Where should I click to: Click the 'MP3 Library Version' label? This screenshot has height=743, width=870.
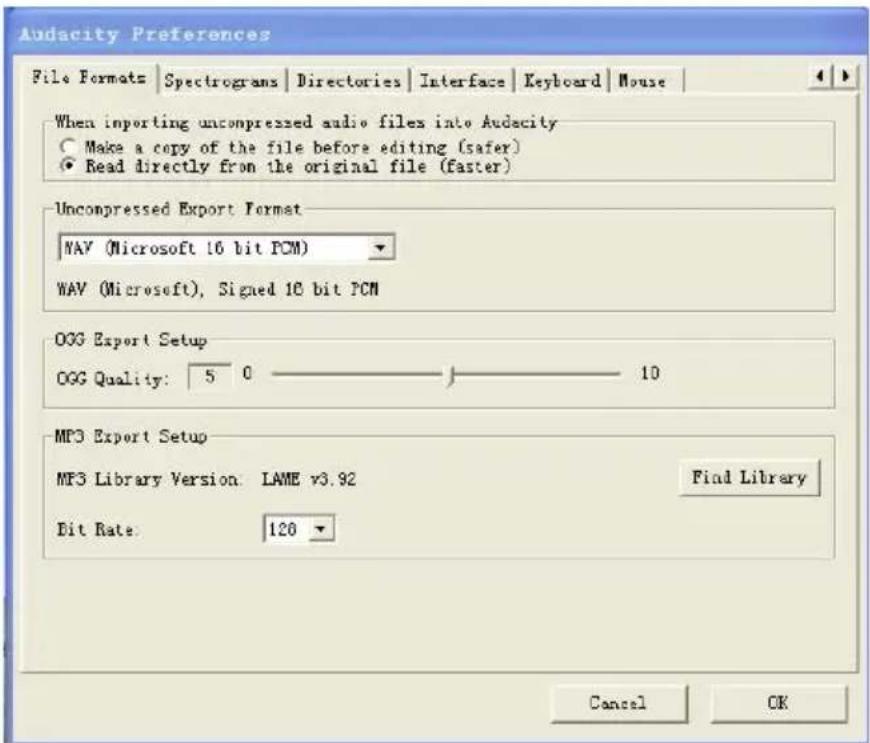coord(148,479)
